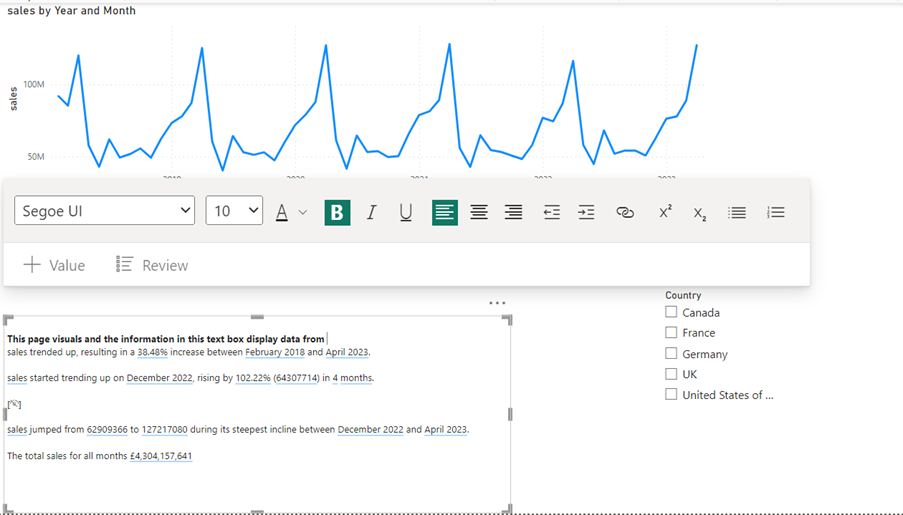Click the 64307714 dynamic value
The image size is (903, 515).
click(x=297, y=378)
